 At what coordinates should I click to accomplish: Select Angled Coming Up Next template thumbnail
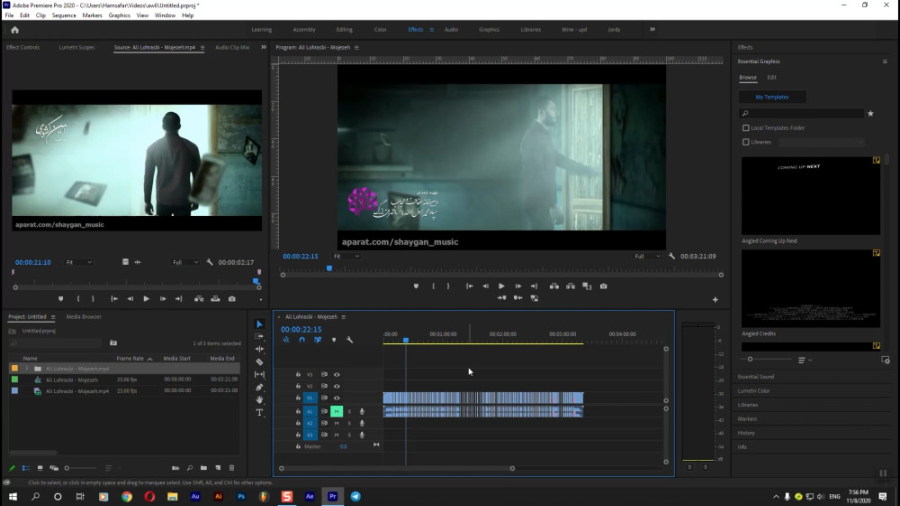[810, 196]
